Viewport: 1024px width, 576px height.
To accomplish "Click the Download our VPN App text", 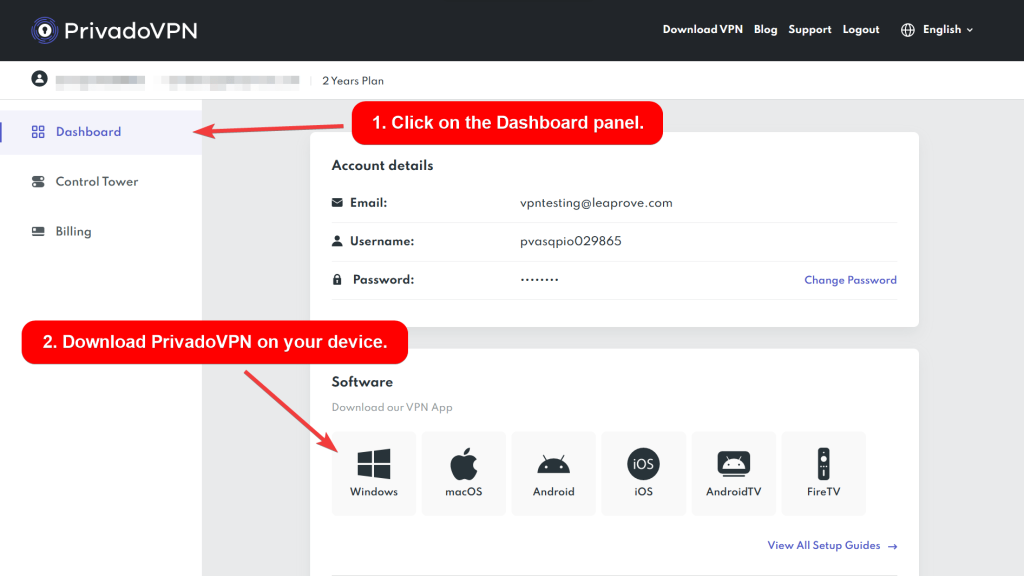I will [392, 408].
